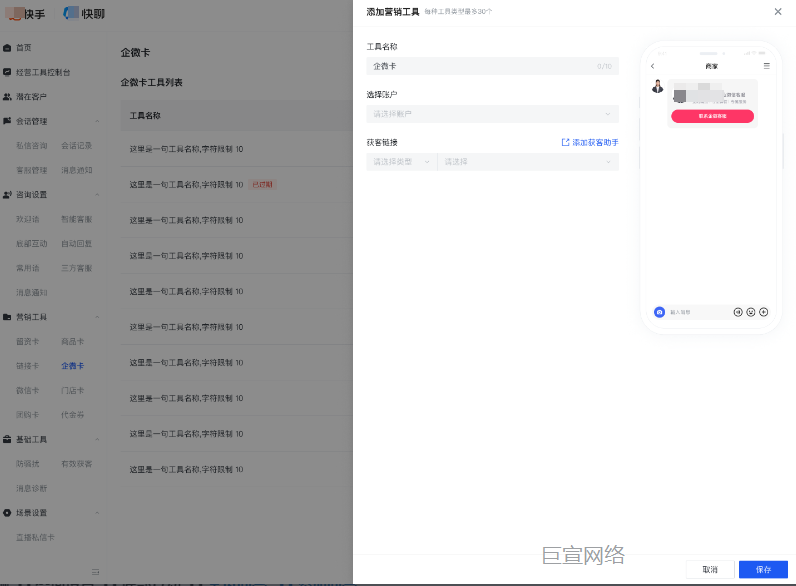This screenshot has height=586, width=796.
Task: Open 会话记录 in sidebar
Action: [77, 146]
